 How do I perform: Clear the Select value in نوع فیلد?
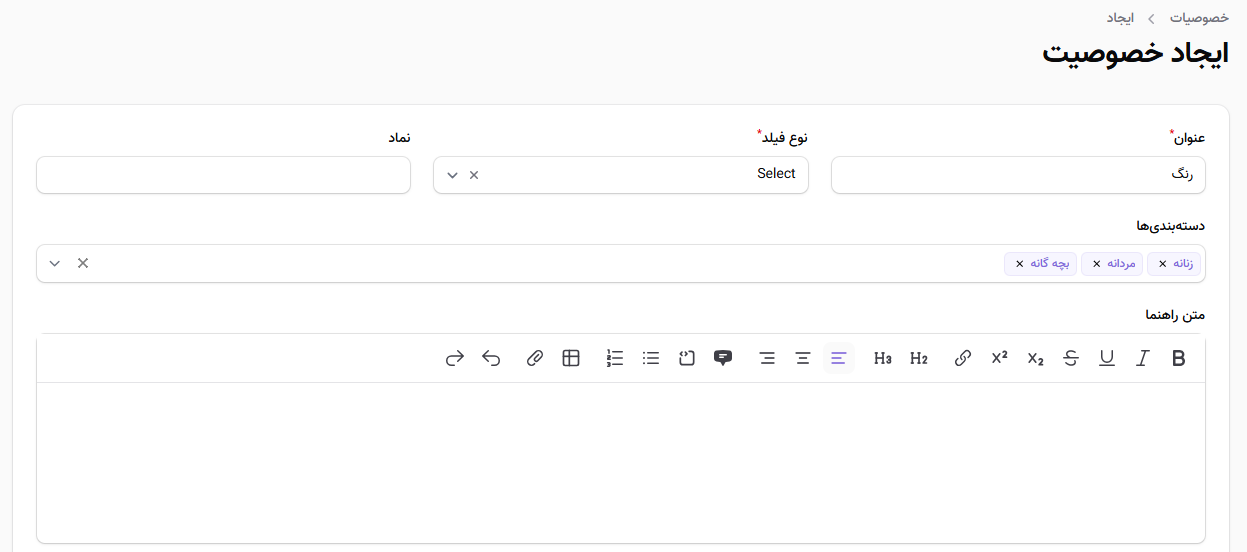coord(474,175)
